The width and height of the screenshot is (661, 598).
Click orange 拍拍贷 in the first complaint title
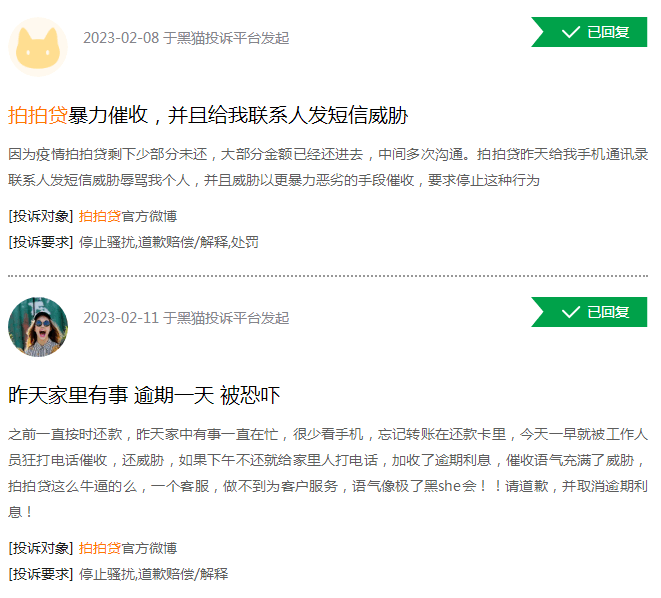(38, 115)
